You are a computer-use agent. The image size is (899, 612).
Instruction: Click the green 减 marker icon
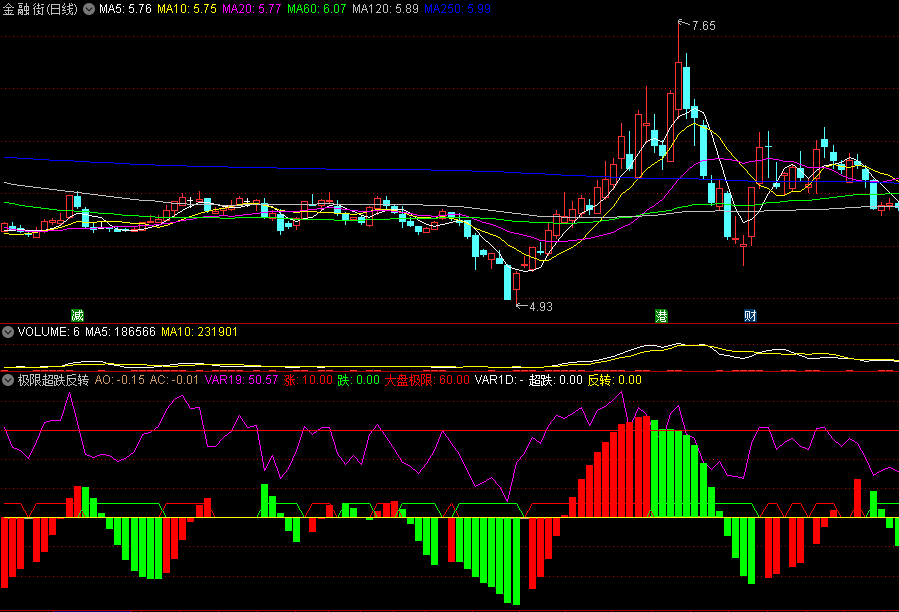[77, 315]
